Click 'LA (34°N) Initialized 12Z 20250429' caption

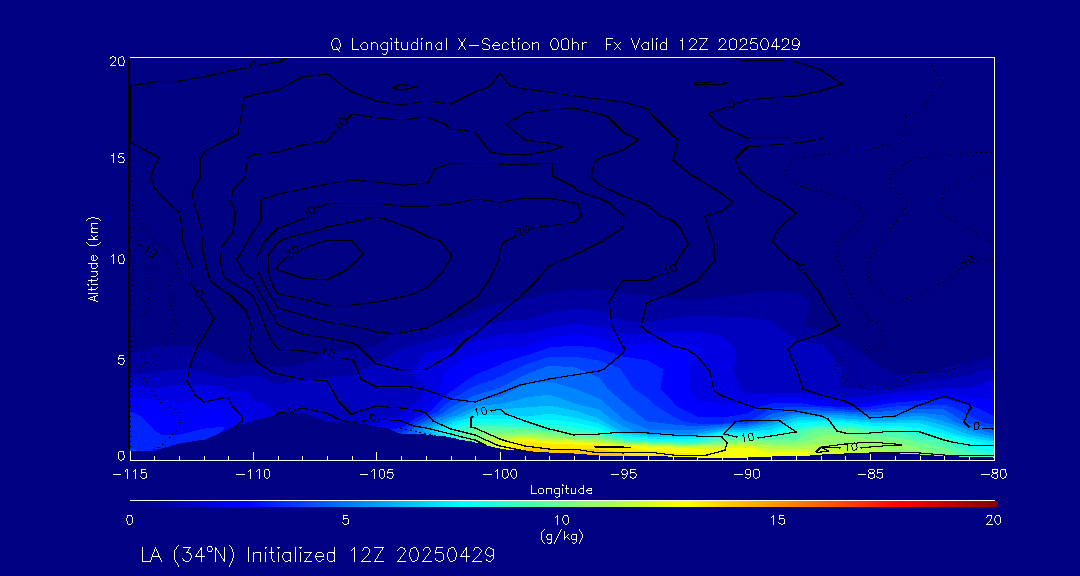318,555
